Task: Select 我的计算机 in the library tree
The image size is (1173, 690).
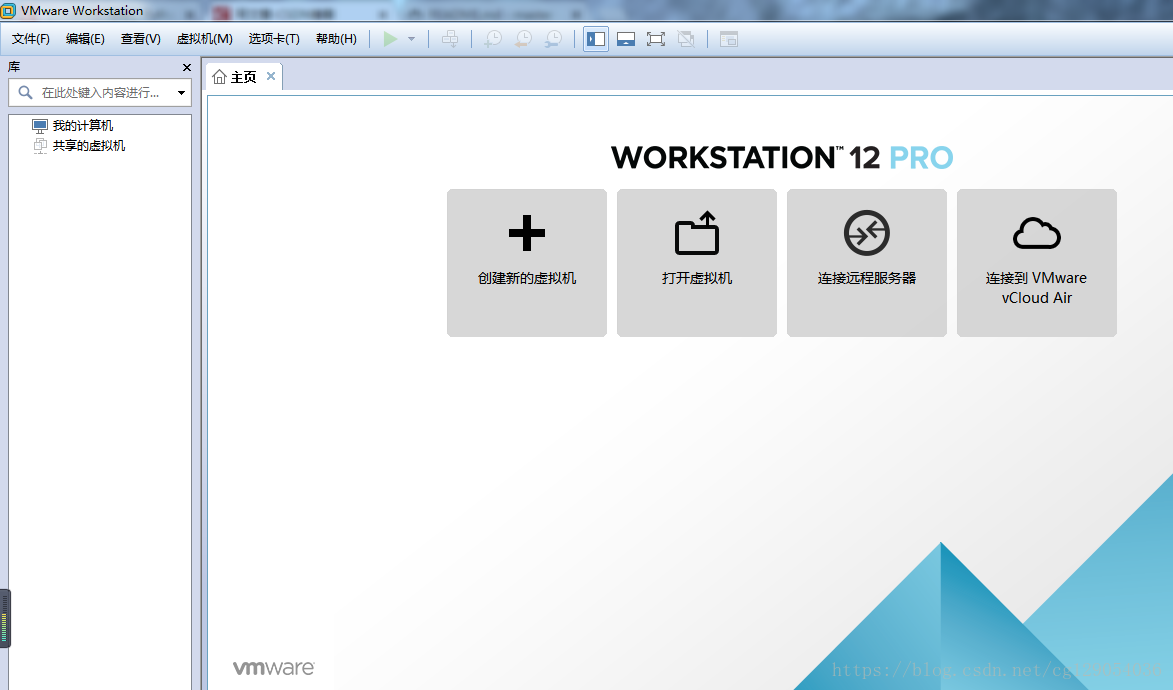Action: 83,126
